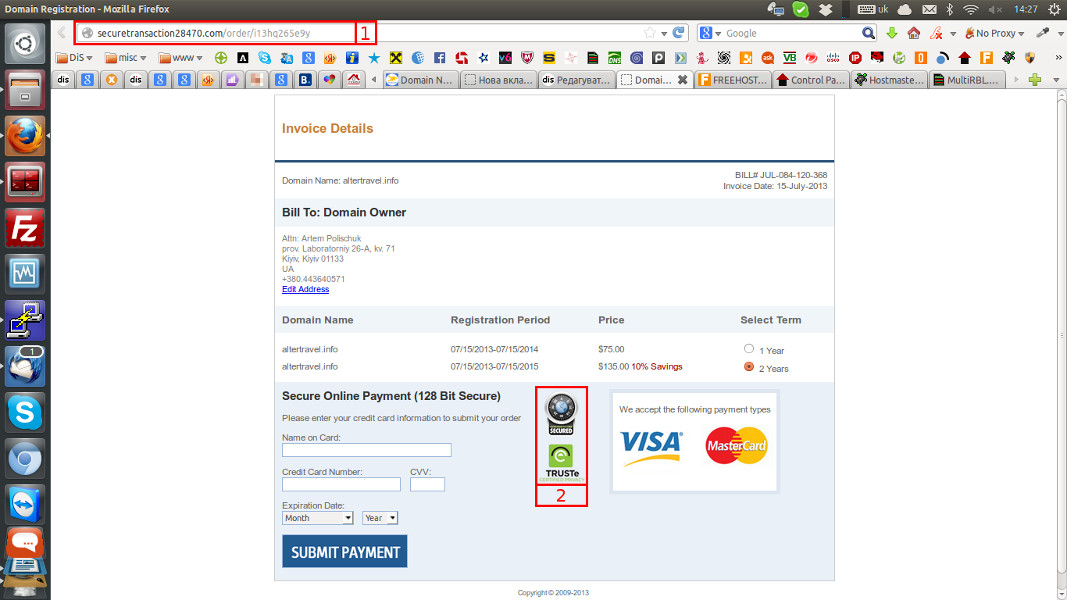Viewport: 1067px width, 600px height.
Task: Expand the misc bookmarks folder
Action: [126, 58]
